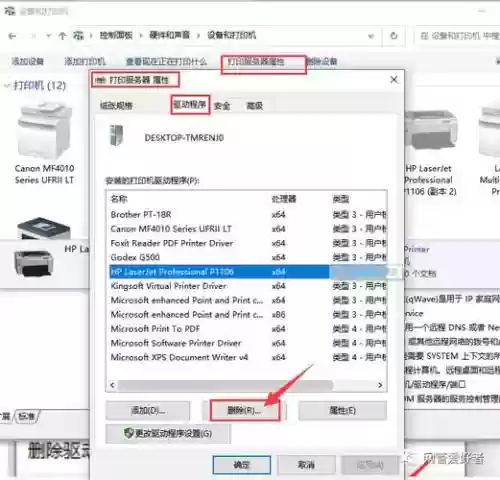Viewport: 500px width, 480px height.
Task: Select Microsoft enhanced Point and Print x64 row
Action: point(248,300)
